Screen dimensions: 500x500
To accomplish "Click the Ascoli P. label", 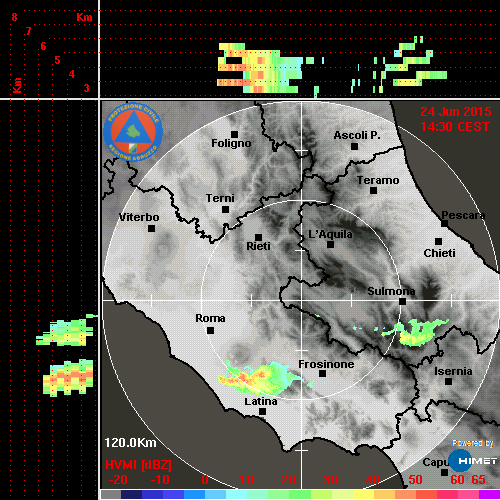I will coord(357,135).
